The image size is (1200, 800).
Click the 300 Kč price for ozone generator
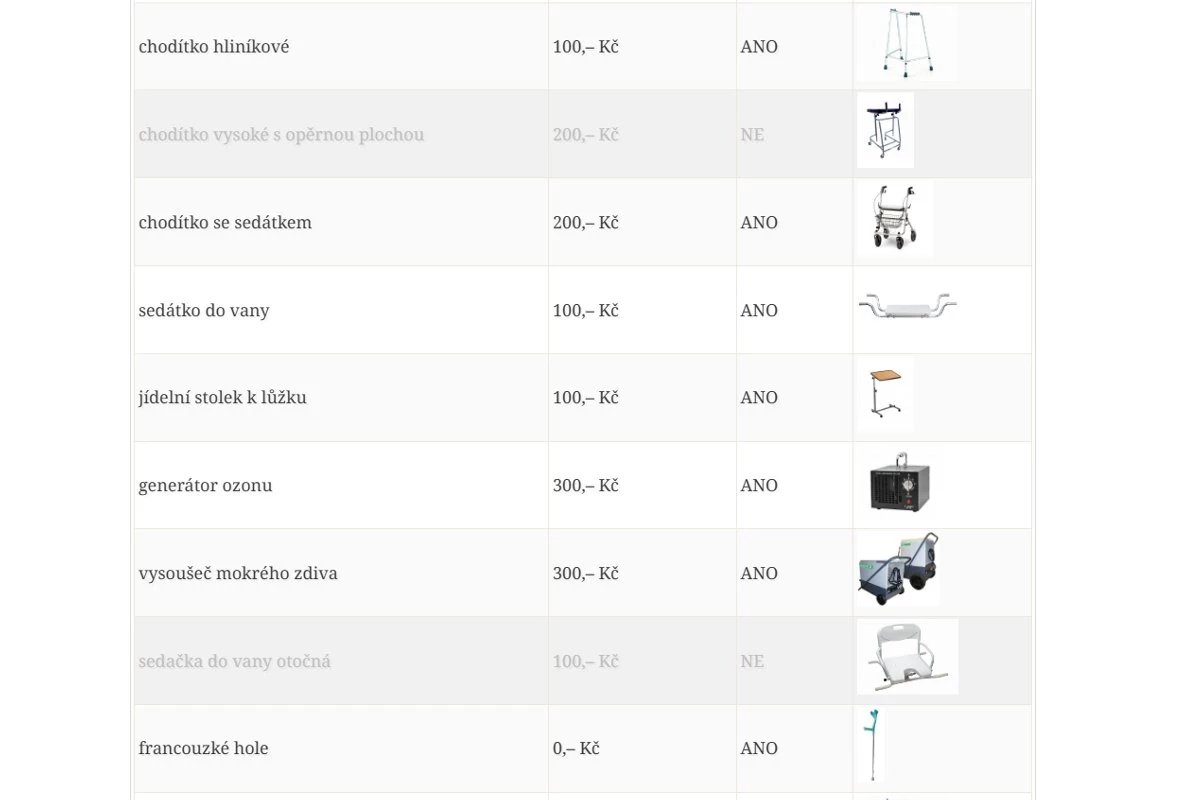pyautogui.click(x=585, y=486)
